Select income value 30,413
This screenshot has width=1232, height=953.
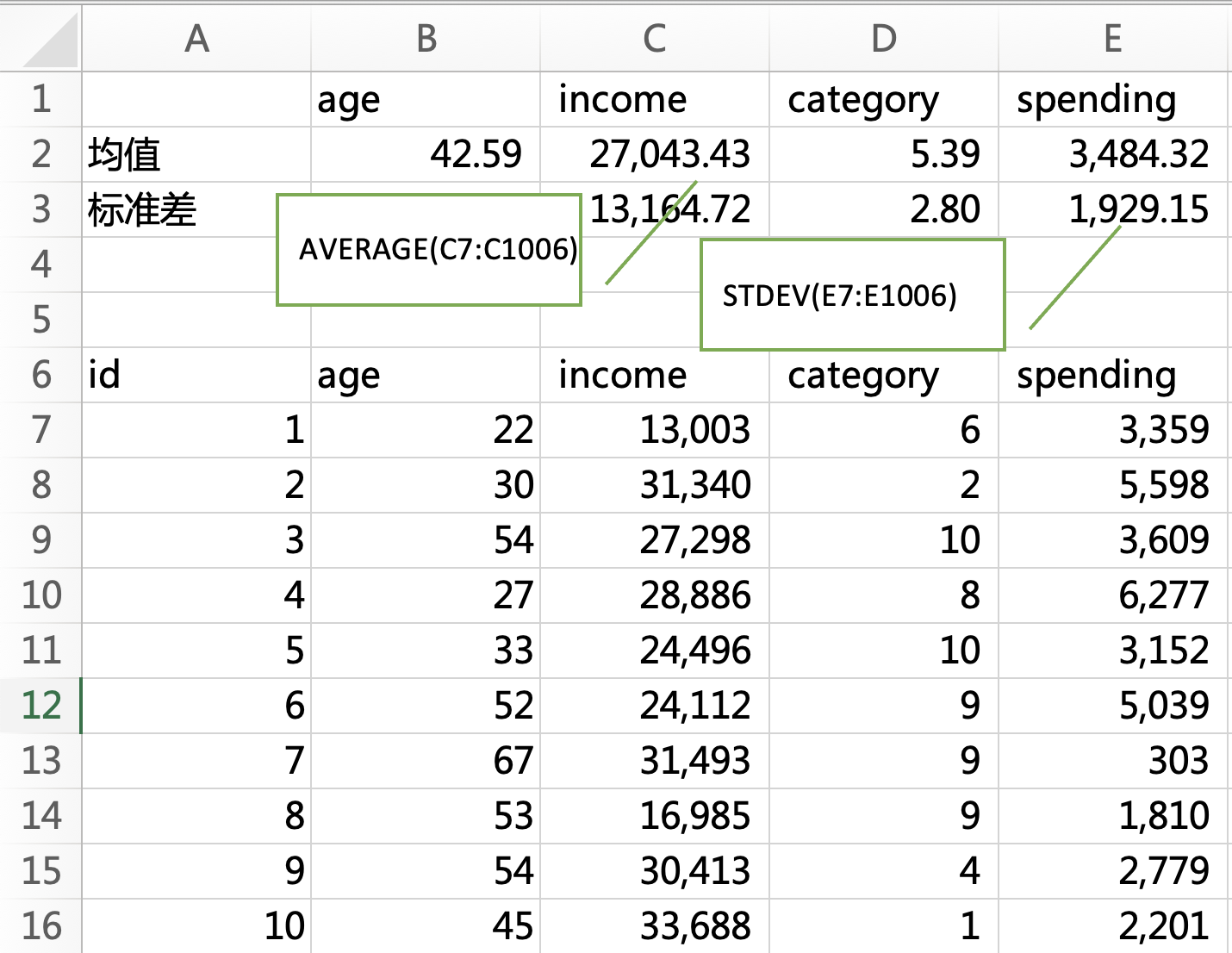tap(655, 871)
